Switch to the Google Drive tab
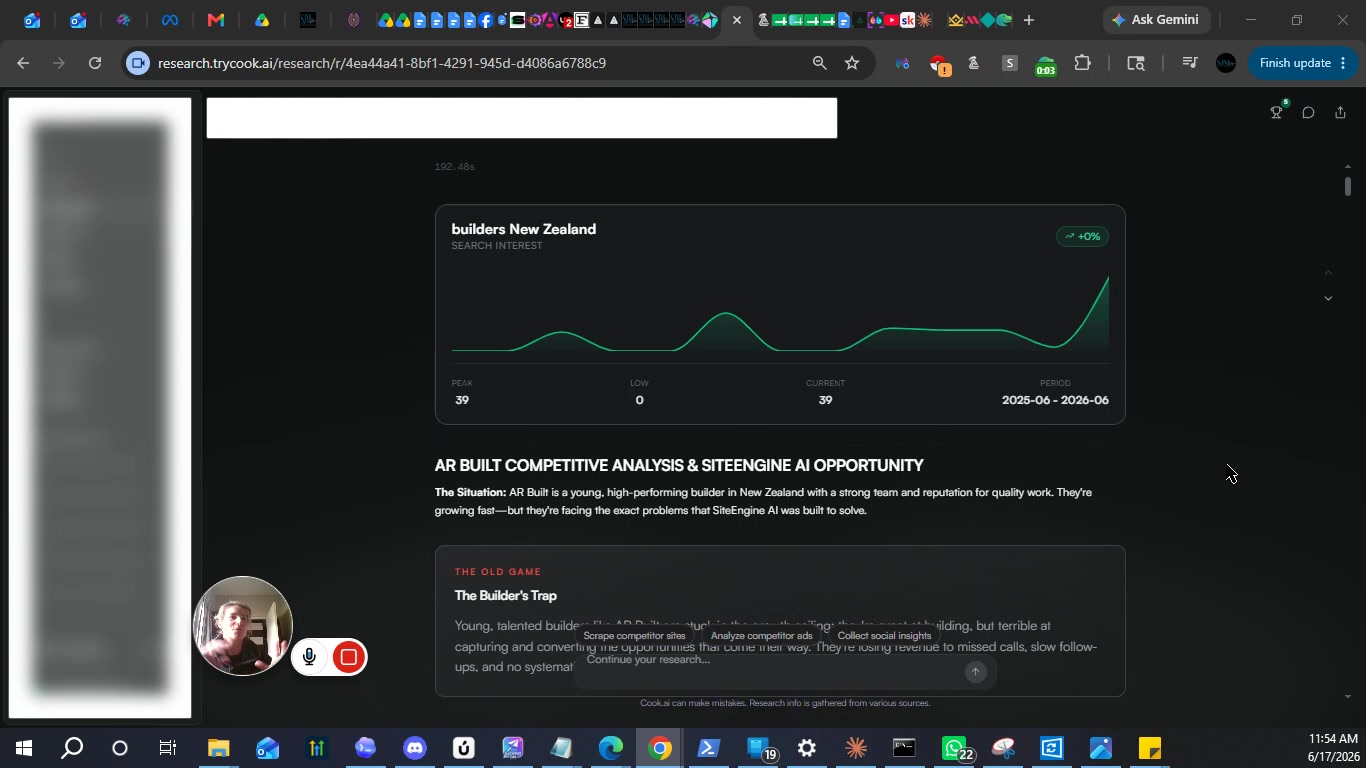The height and width of the screenshot is (768, 1366). [261, 20]
